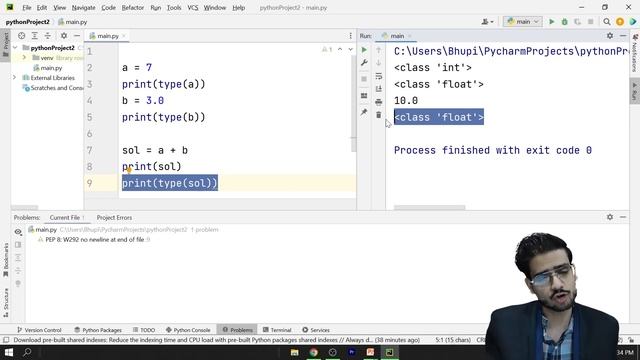
Task: Switch to the Project Errors tab
Action: pyautogui.click(x=114, y=218)
